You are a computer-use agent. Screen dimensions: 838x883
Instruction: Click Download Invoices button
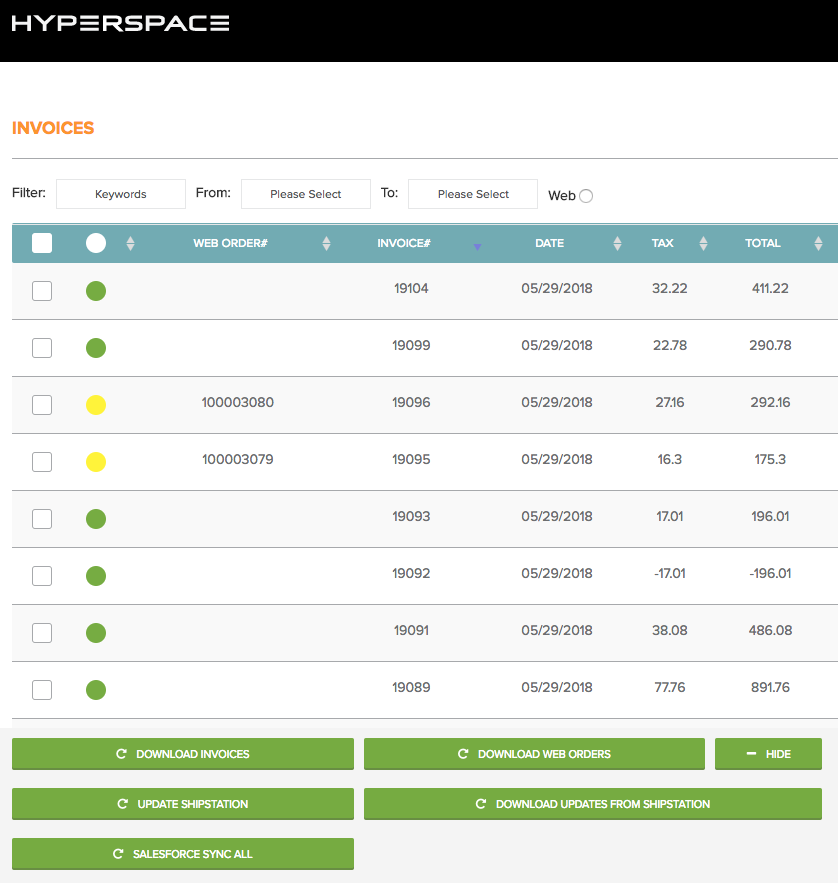[183, 754]
